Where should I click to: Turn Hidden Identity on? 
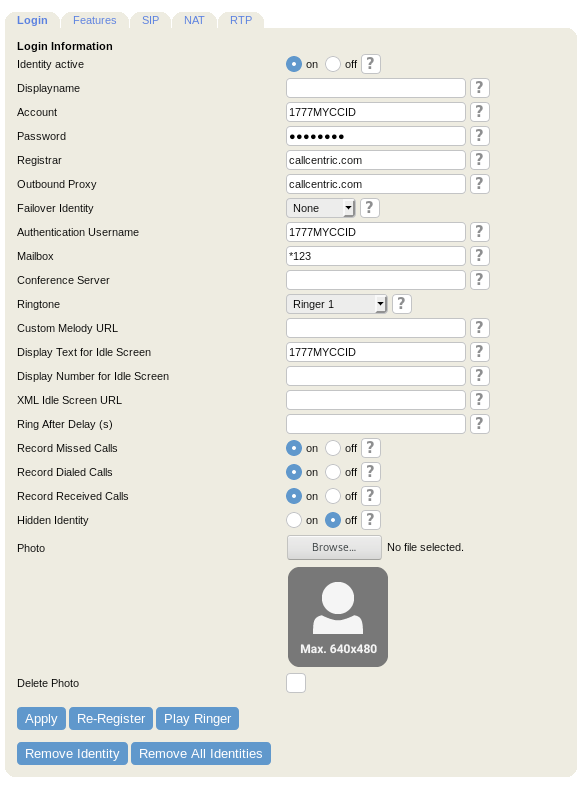click(x=294, y=520)
